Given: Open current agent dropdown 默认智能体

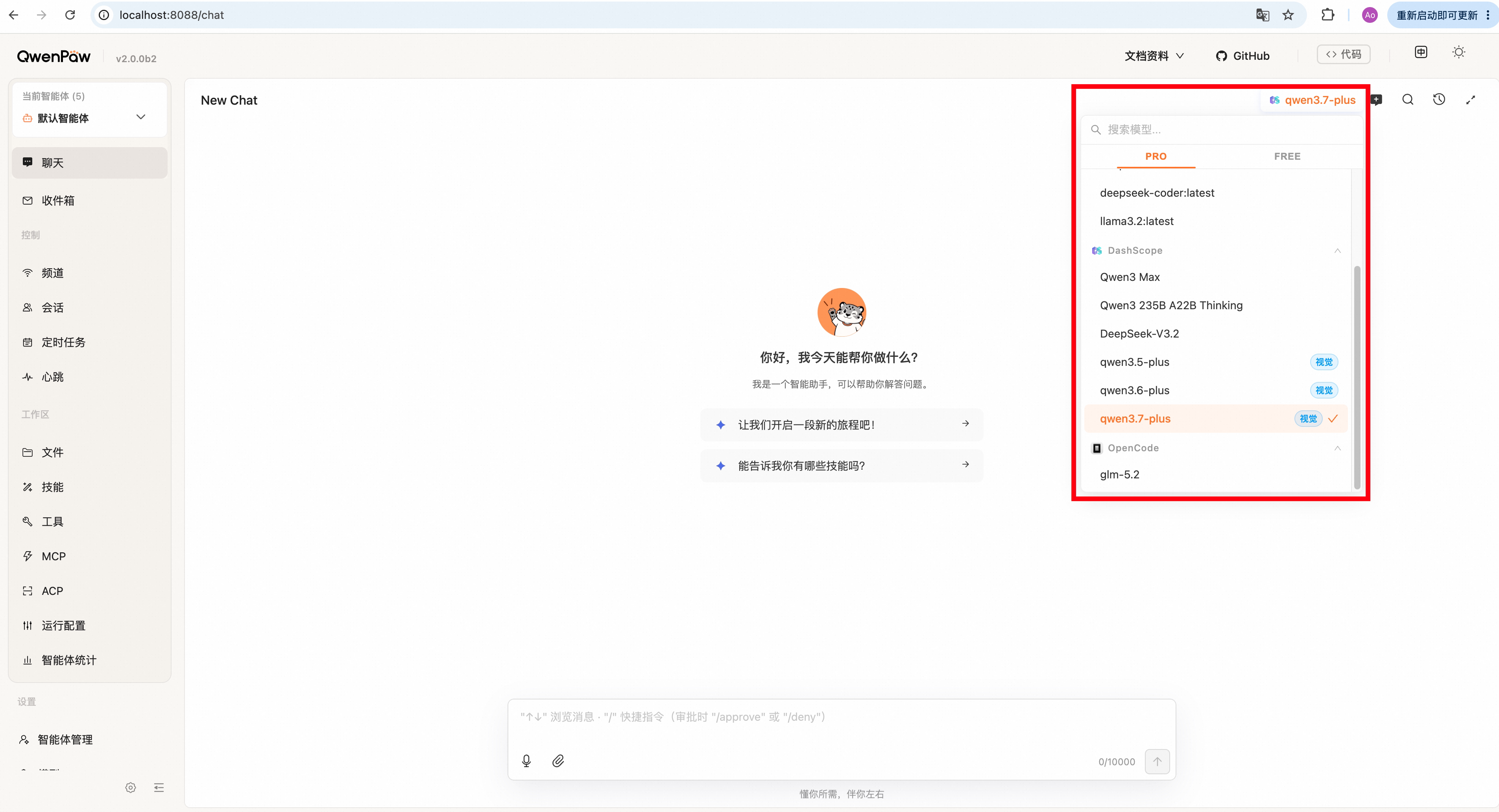Looking at the screenshot, I should tap(90, 118).
